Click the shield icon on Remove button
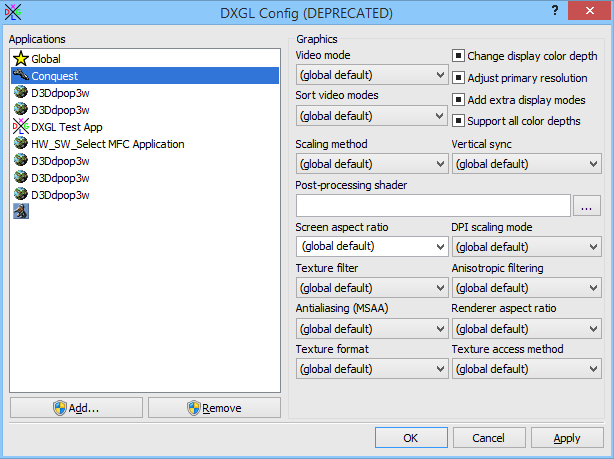 coord(193,408)
